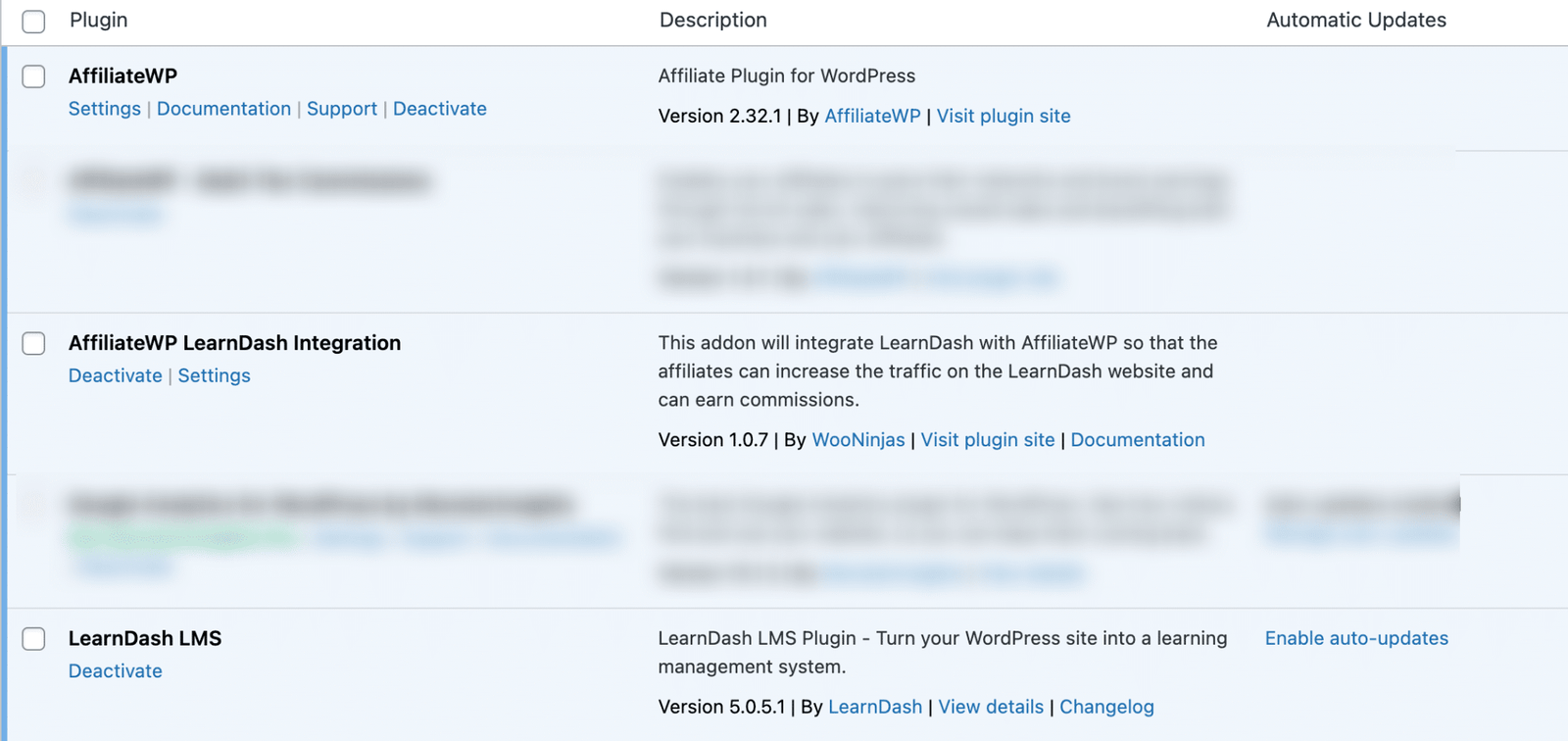The image size is (1568, 741).
Task: Open AffiliateWP LearnDash Integration Settings
Action: coord(215,375)
